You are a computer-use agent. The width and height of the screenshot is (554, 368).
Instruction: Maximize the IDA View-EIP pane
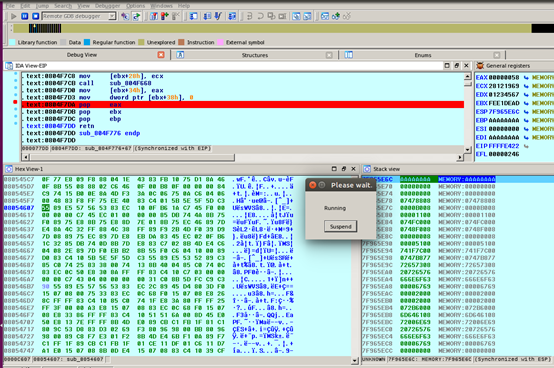pos(447,66)
